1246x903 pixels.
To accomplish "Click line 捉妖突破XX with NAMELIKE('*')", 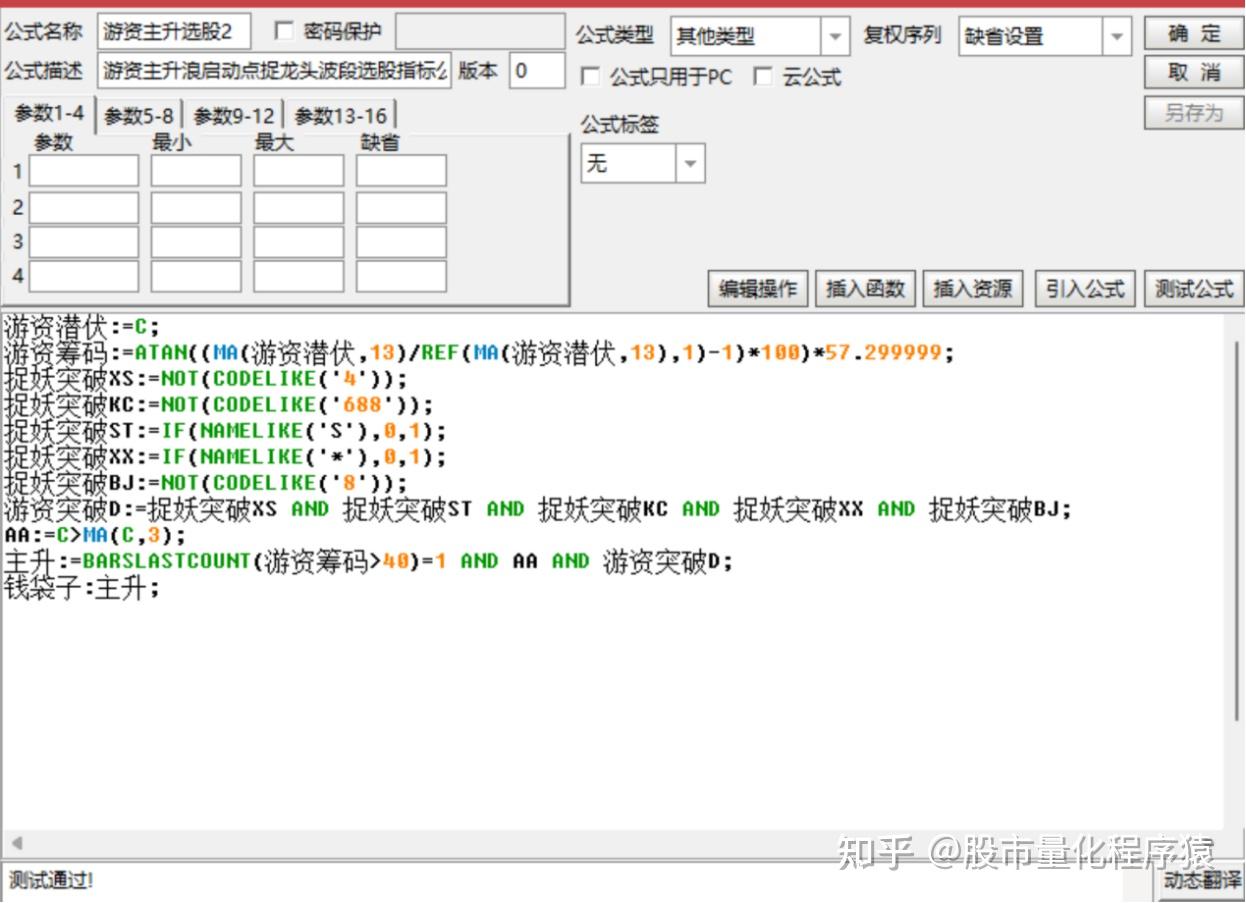I will 225,457.
